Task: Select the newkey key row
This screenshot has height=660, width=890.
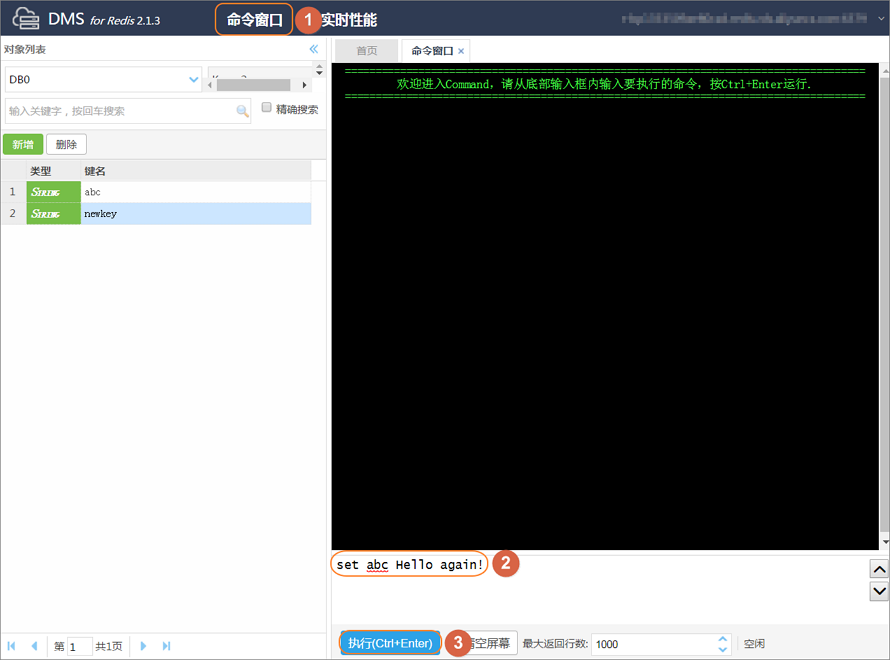Action: point(156,213)
